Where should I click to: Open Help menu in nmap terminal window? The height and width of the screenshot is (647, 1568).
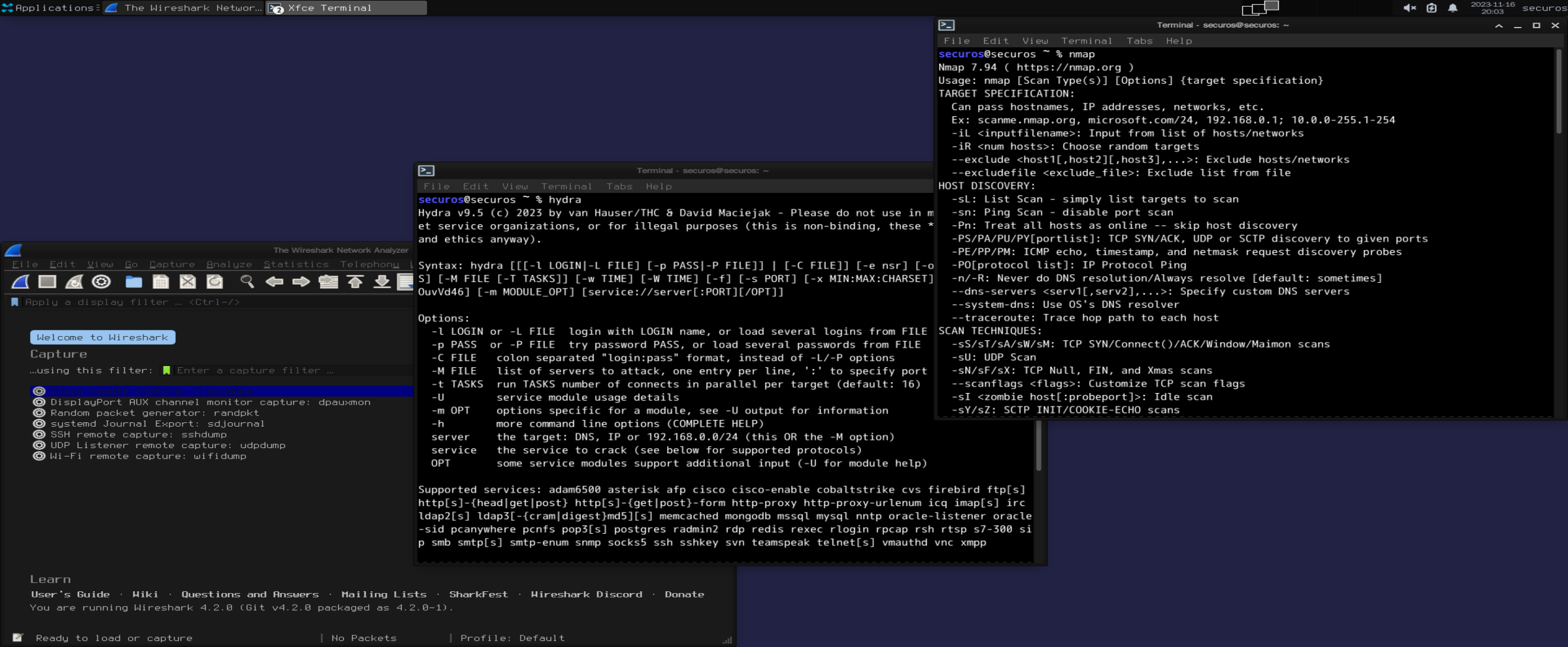[x=1179, y=40]
